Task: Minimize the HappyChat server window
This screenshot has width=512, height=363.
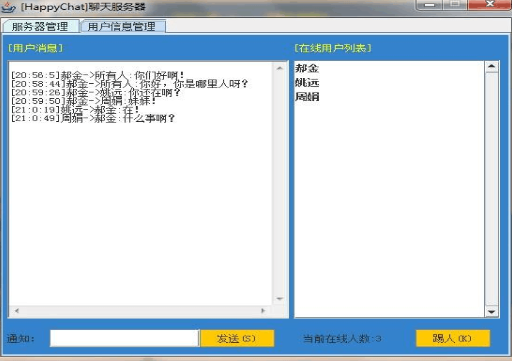Action: (x=430, y=5)
